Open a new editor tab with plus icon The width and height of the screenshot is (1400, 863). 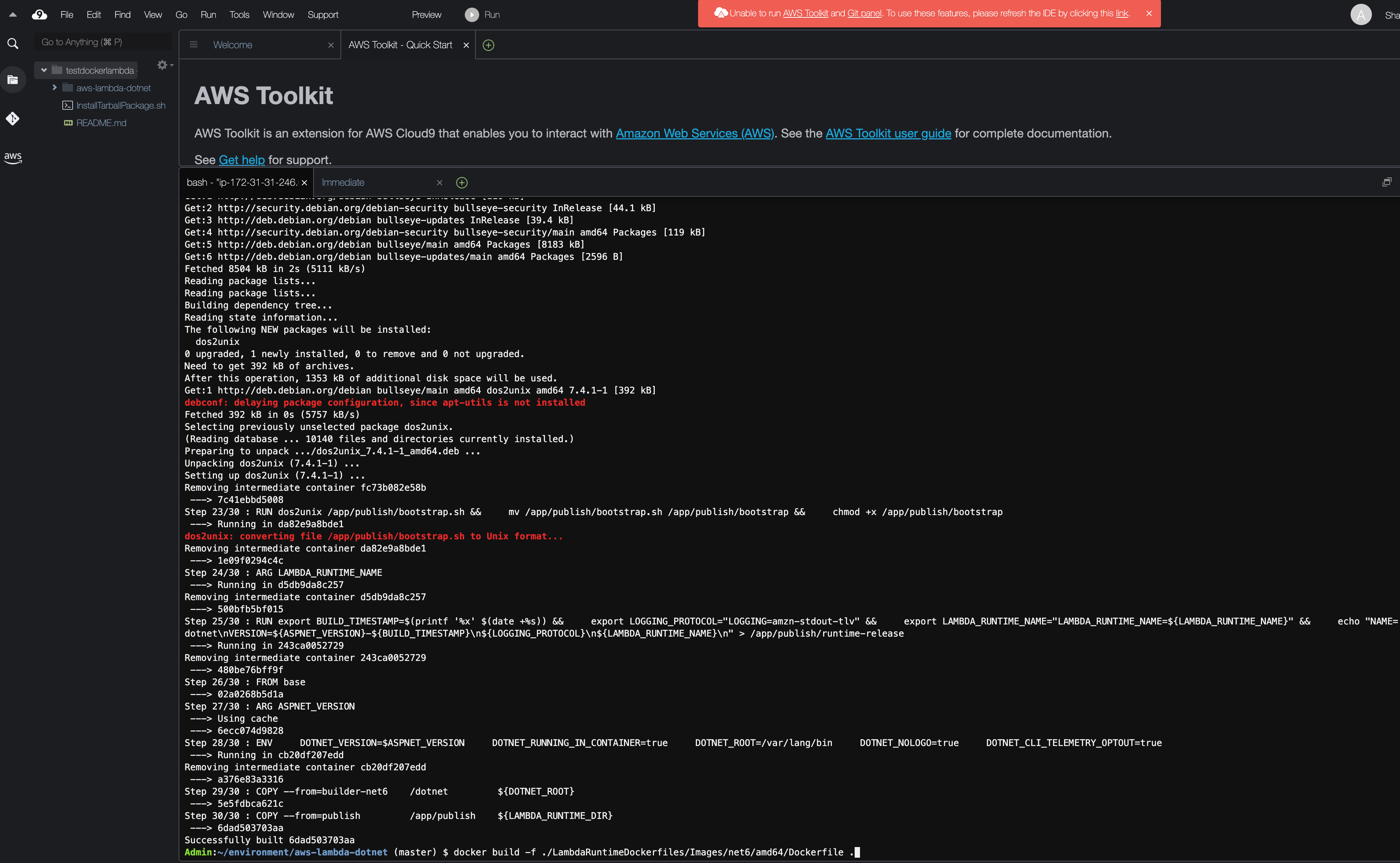pos(488,45)
